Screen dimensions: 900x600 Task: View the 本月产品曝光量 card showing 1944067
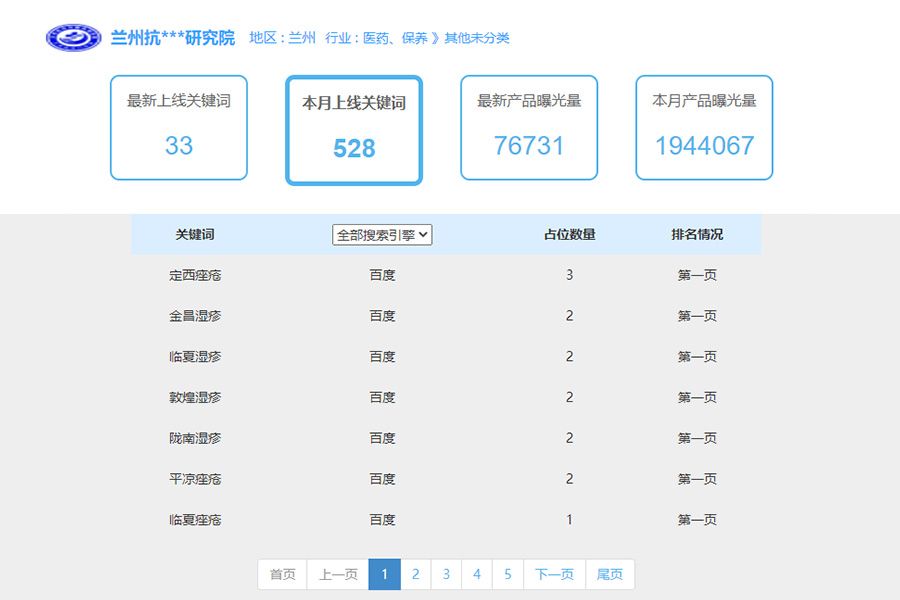coord(703,128)
